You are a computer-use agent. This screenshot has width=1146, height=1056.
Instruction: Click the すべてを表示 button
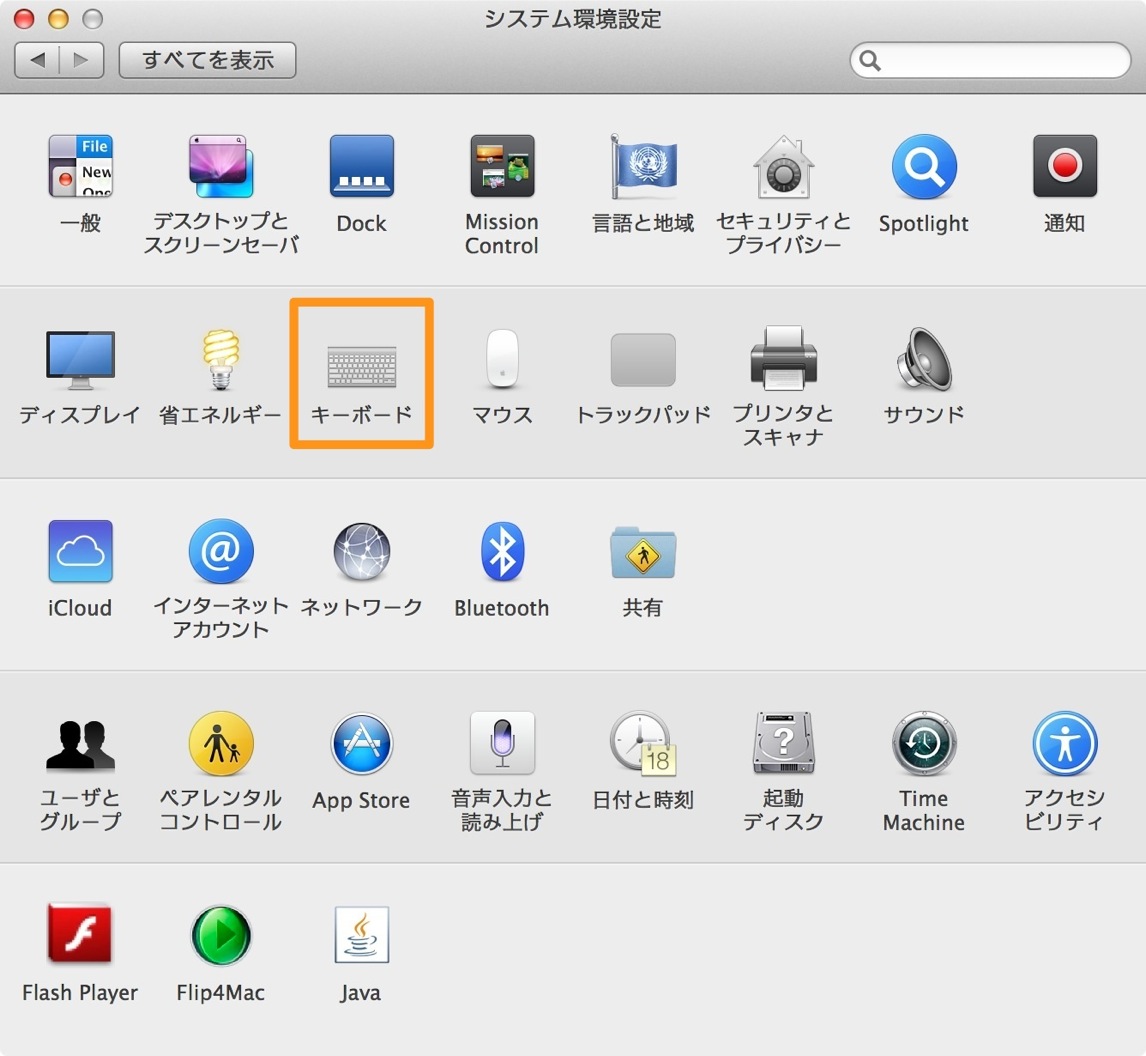pyautogui.click(x=208, y=60)
